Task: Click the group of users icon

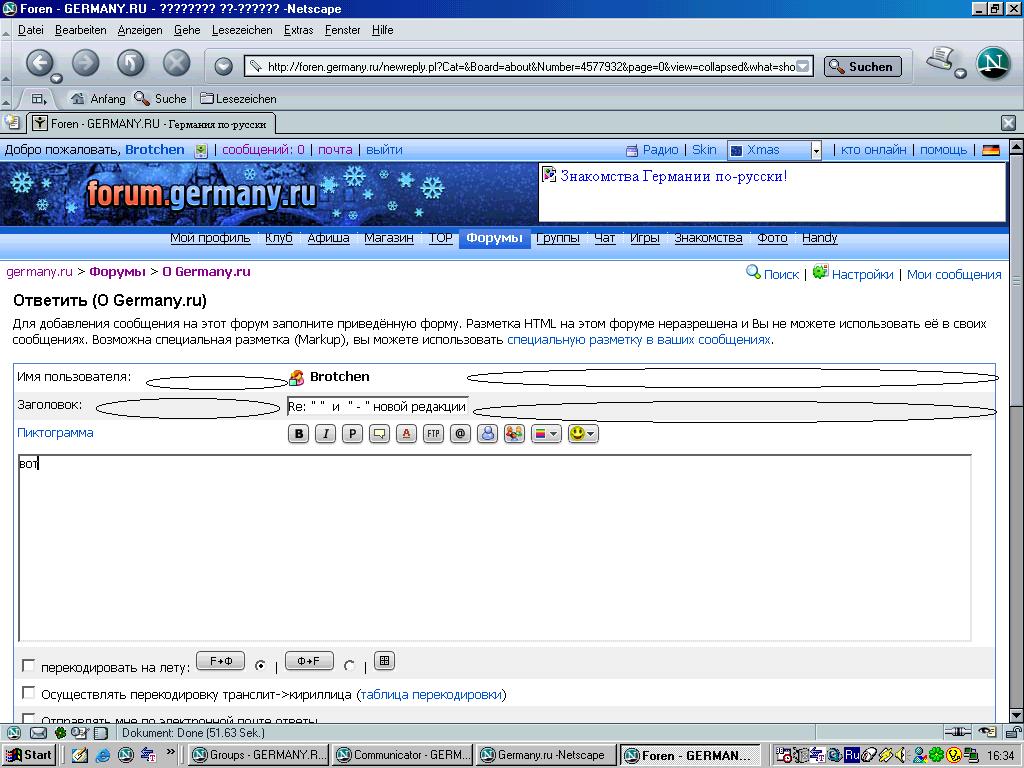Action: coord(514,434)
